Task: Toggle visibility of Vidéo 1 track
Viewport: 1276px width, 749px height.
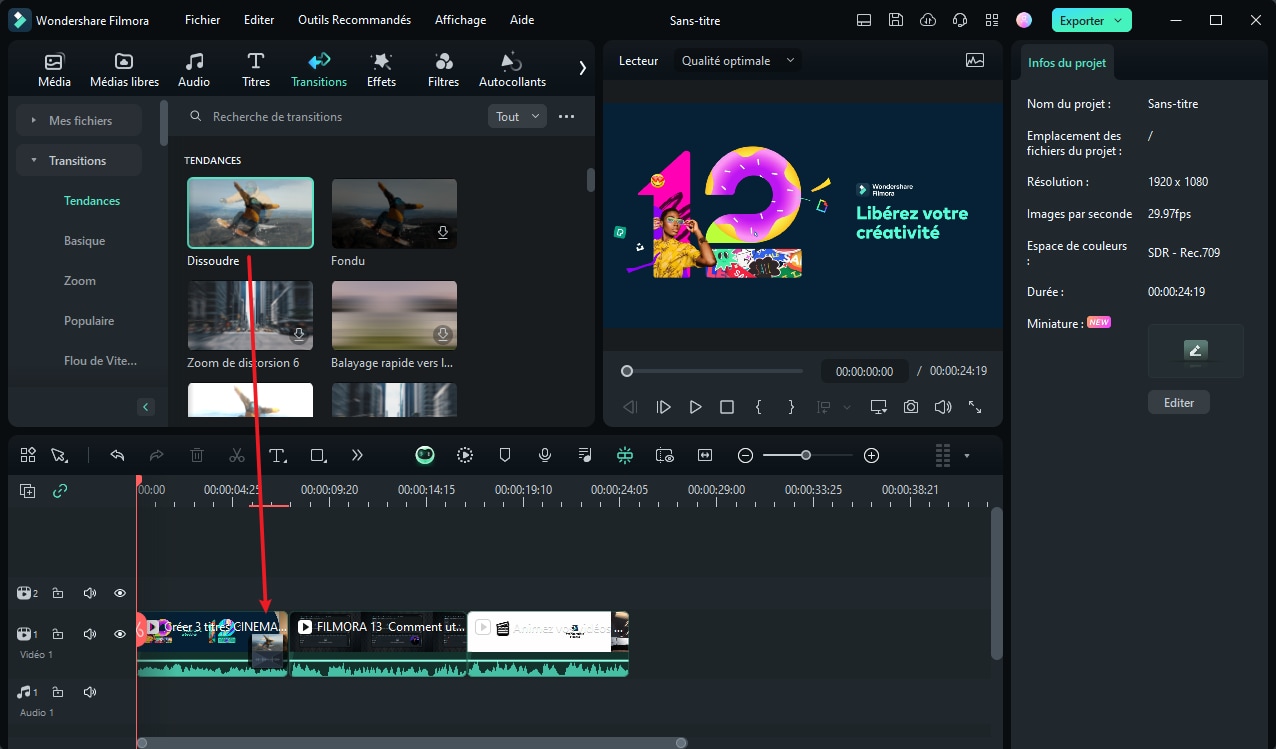Action: pyautogui.click(x=120, y=634)
